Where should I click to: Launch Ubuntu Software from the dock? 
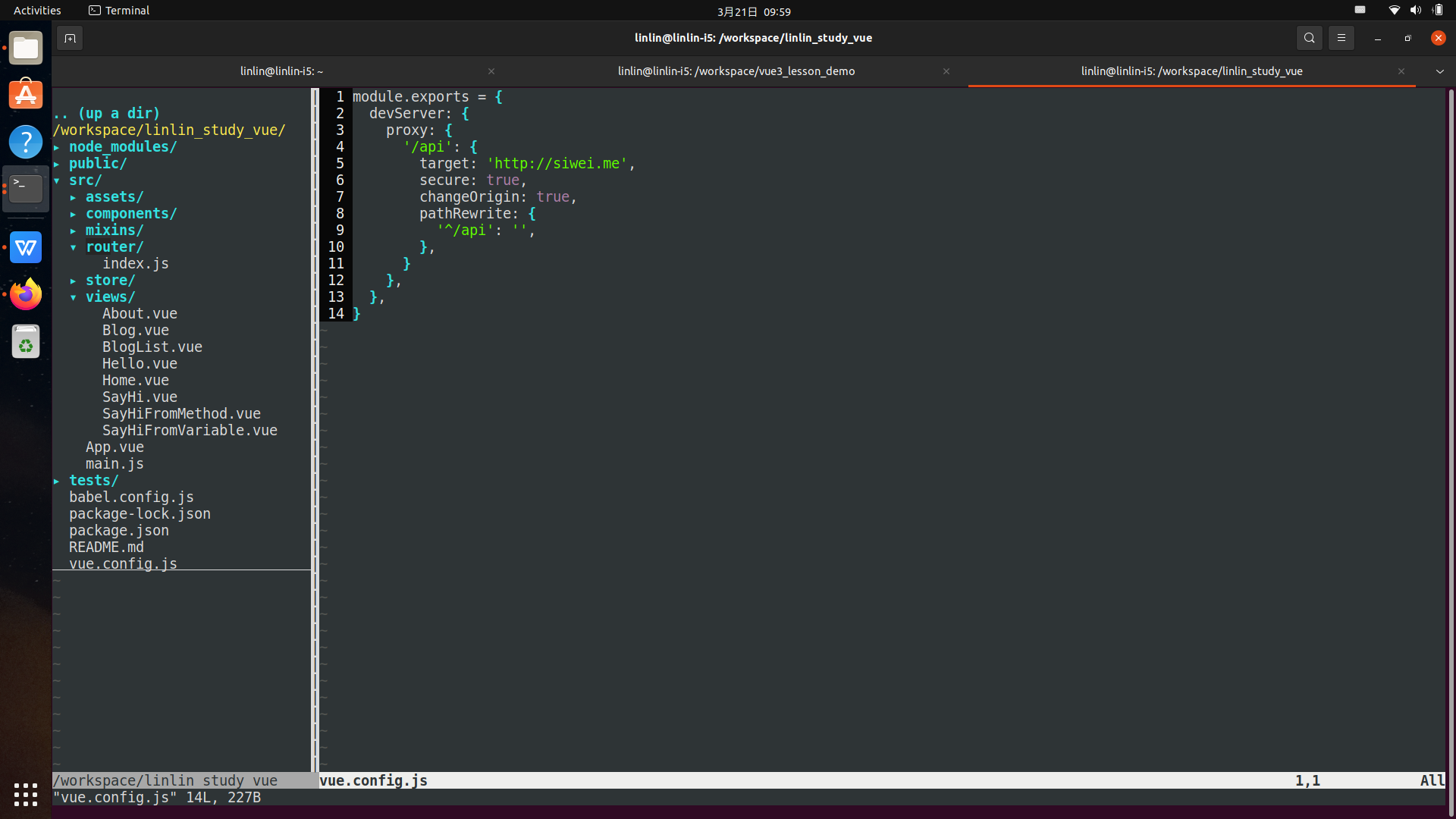click(26, 95)
